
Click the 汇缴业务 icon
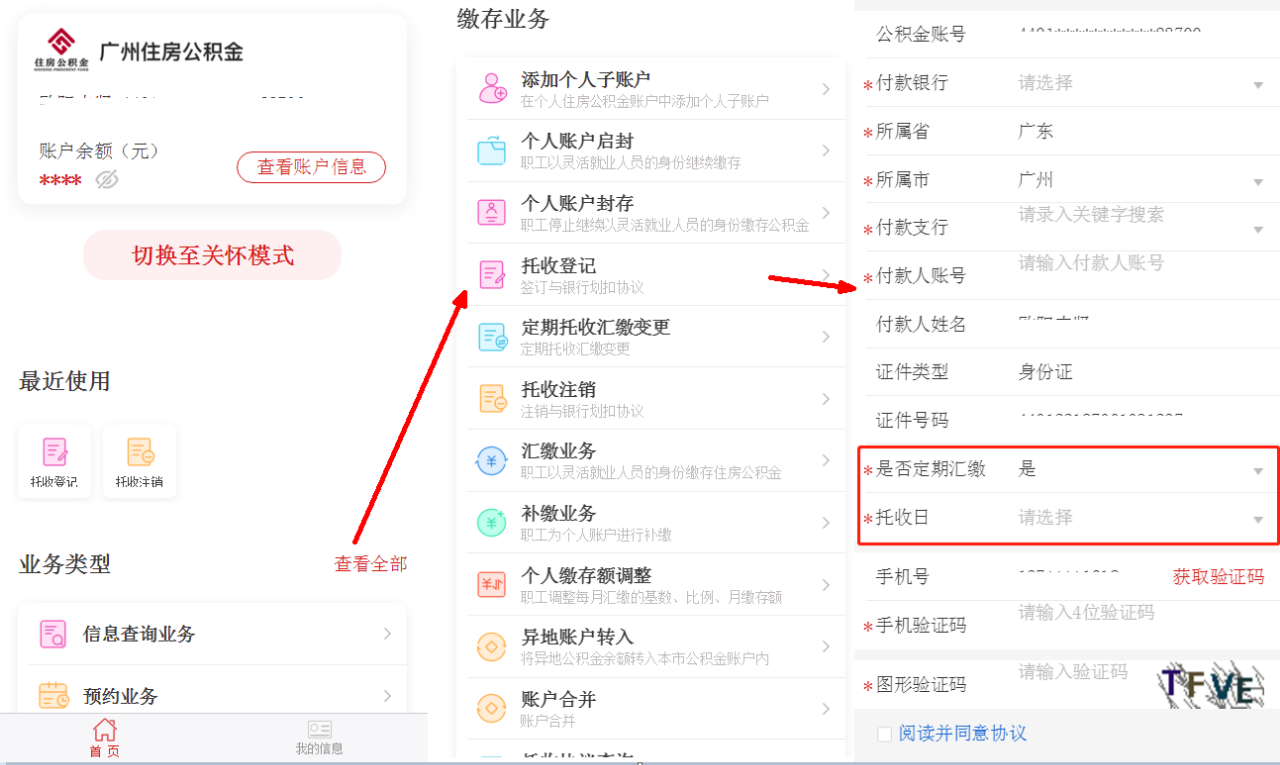492,460
